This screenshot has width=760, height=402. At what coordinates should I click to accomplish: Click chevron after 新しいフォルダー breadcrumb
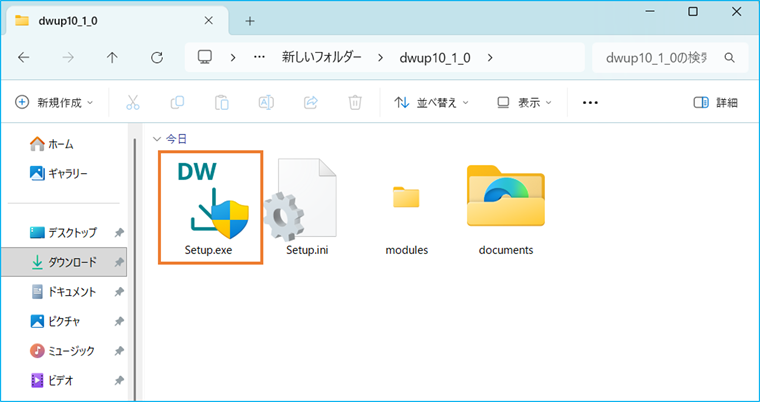[x=380, y=58]
